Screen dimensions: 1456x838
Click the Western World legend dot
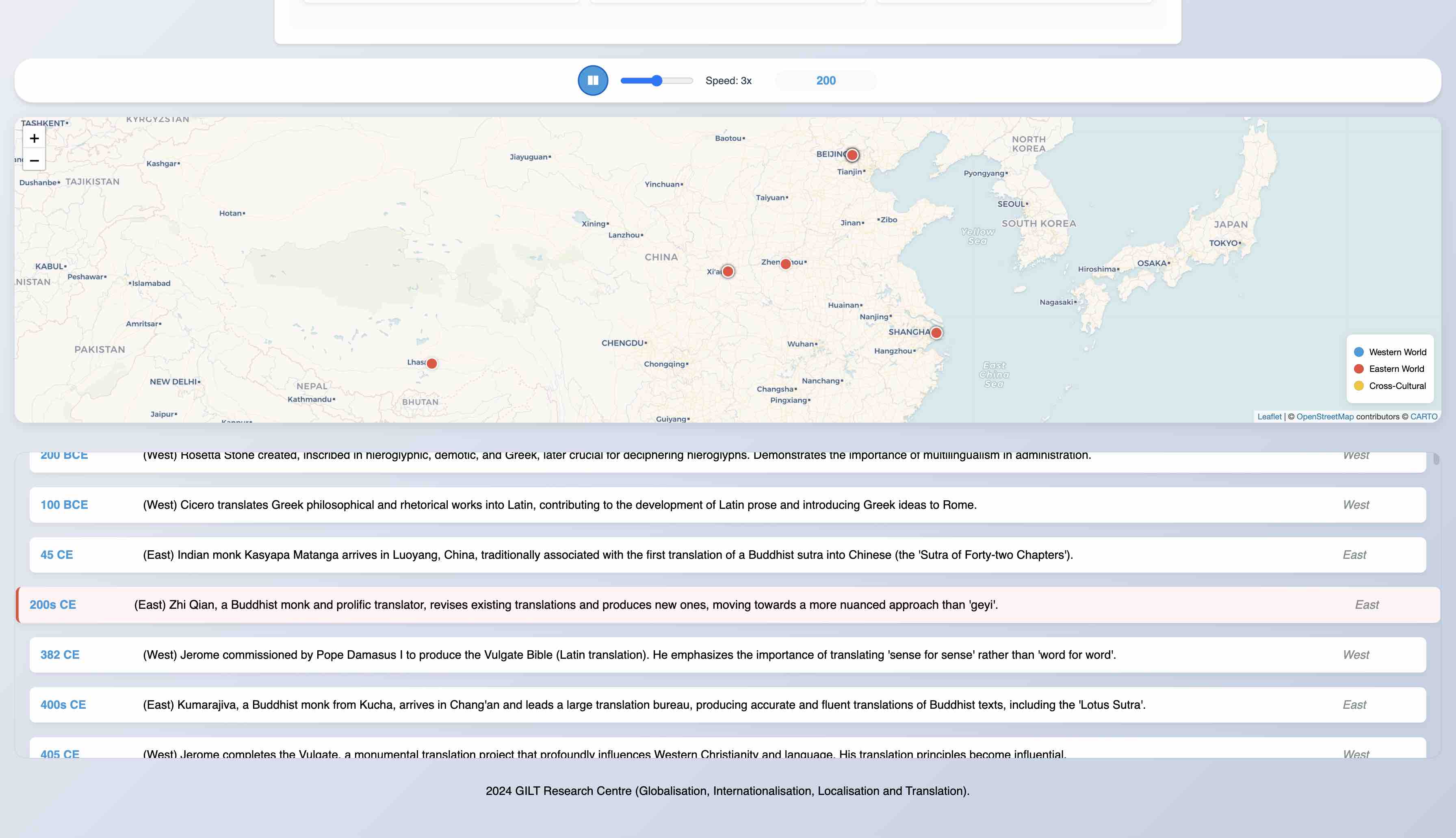[x=1359, y=352]
